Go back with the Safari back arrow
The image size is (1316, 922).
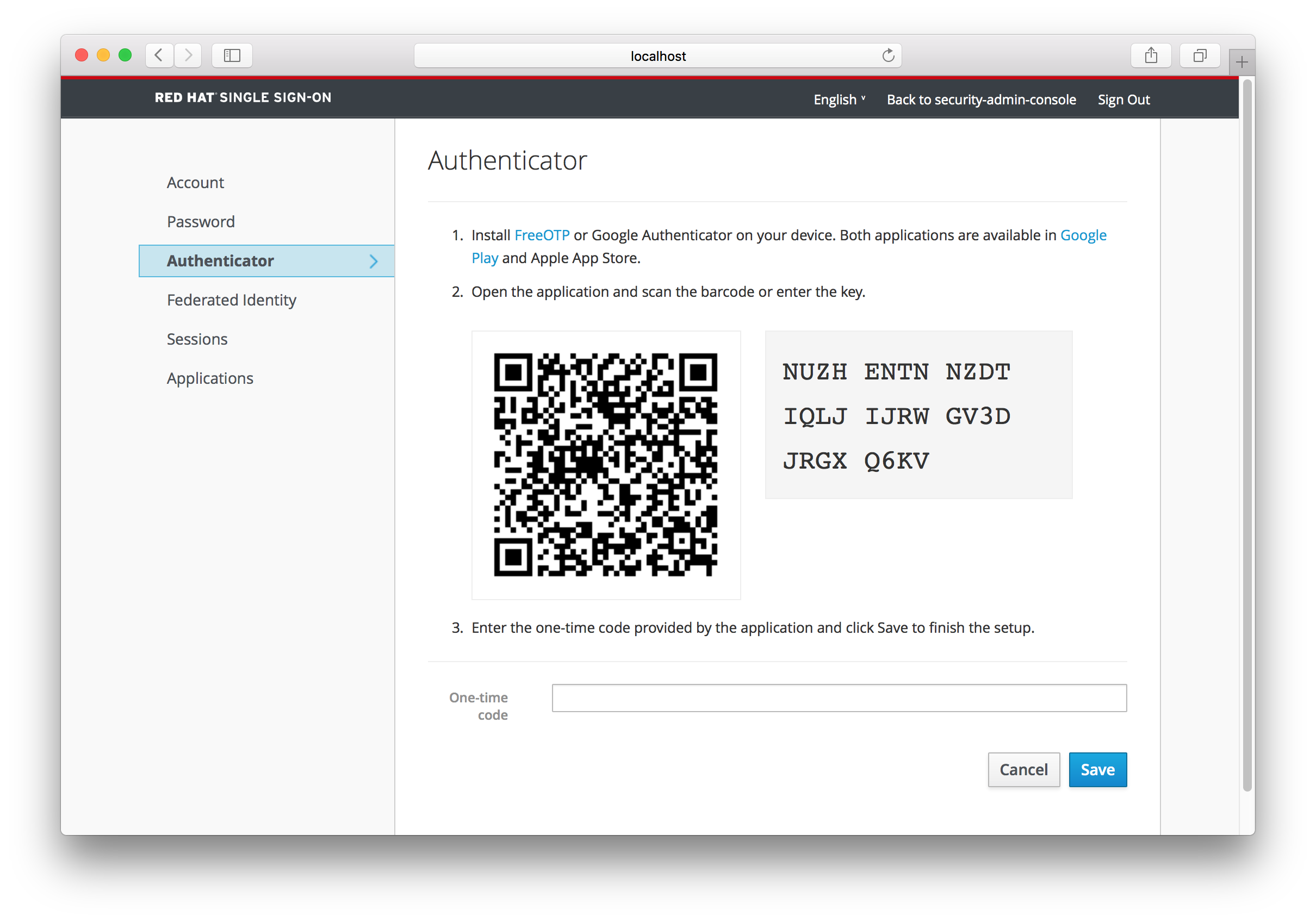159,55
